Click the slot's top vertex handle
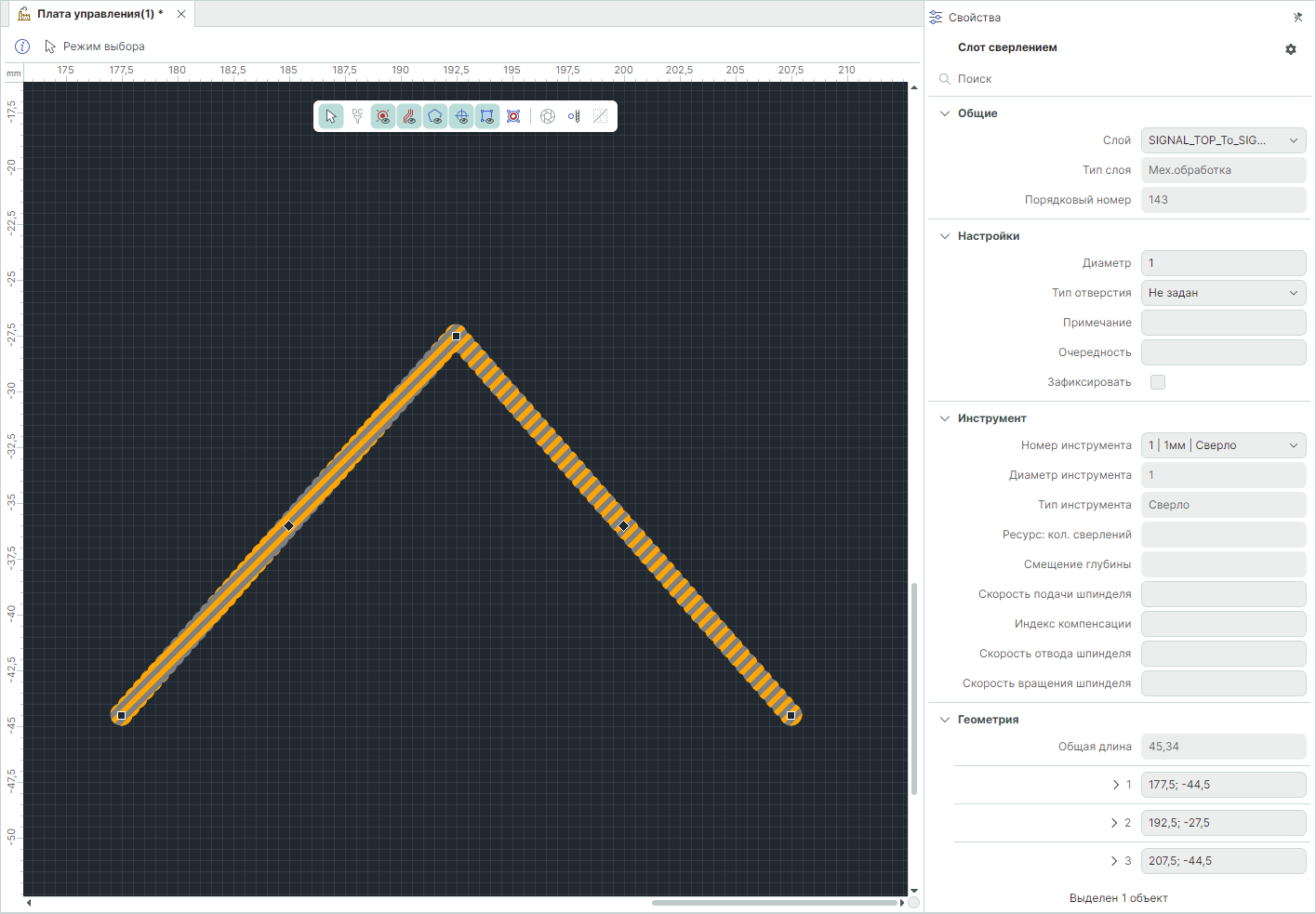1316x914 pixels. 456,336
